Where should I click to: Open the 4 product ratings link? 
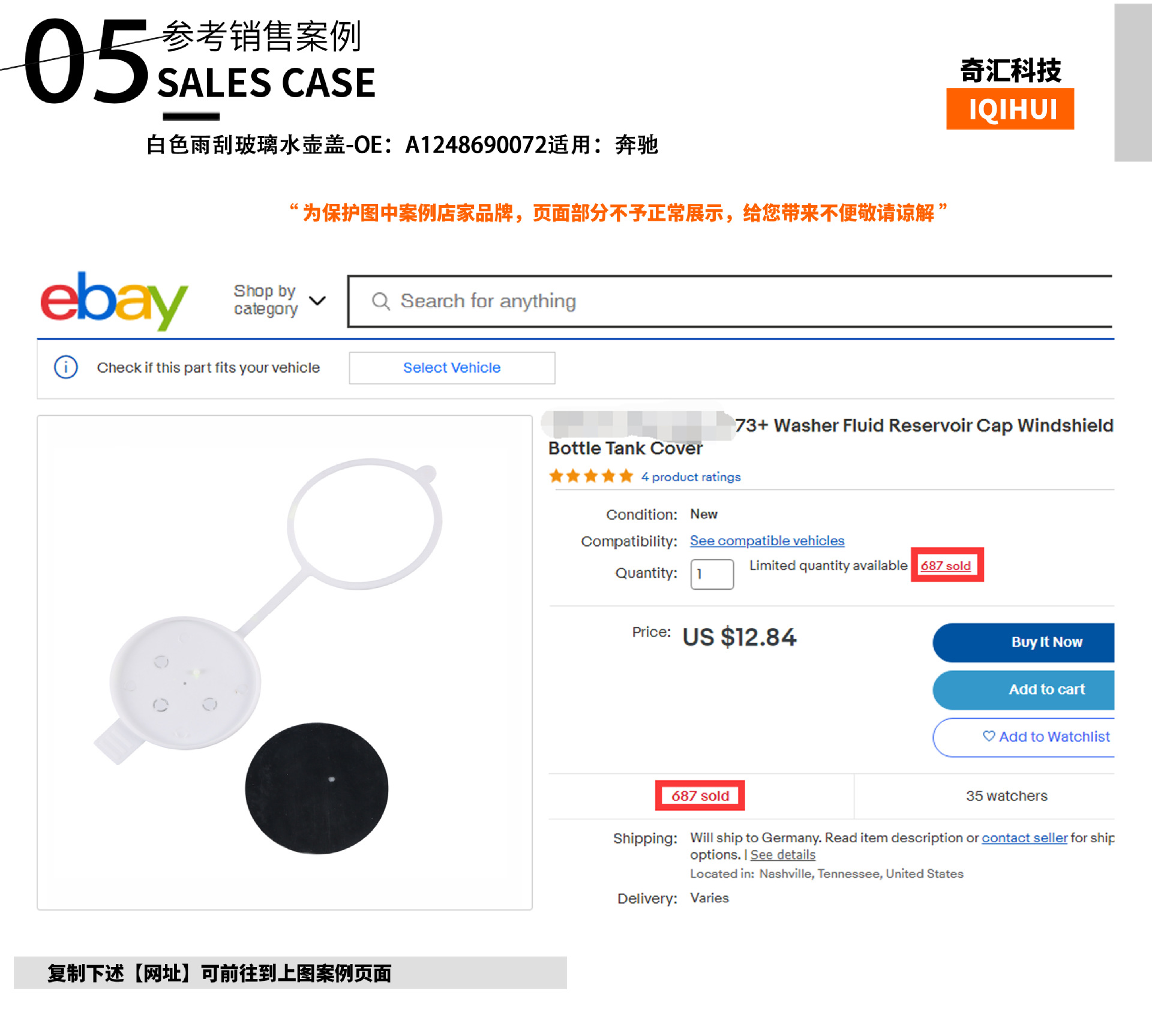(691, 477)
